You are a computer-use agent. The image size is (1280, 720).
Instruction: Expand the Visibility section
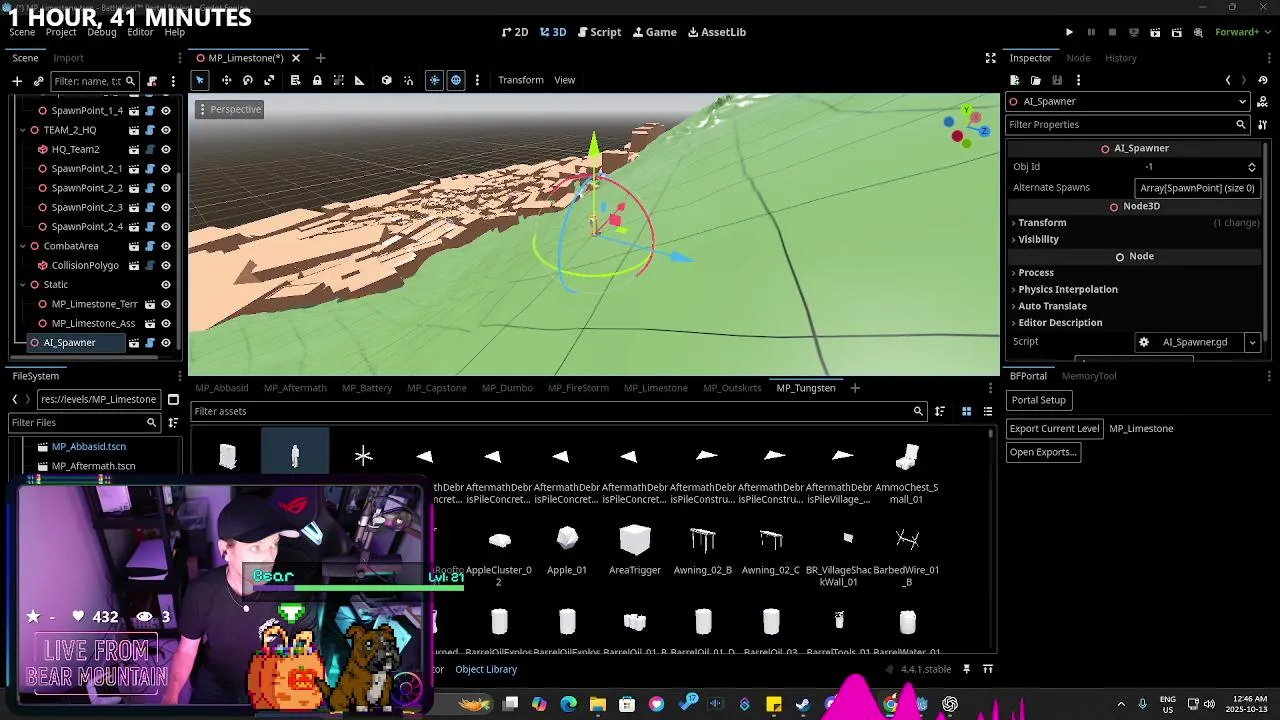(1136, 239)
